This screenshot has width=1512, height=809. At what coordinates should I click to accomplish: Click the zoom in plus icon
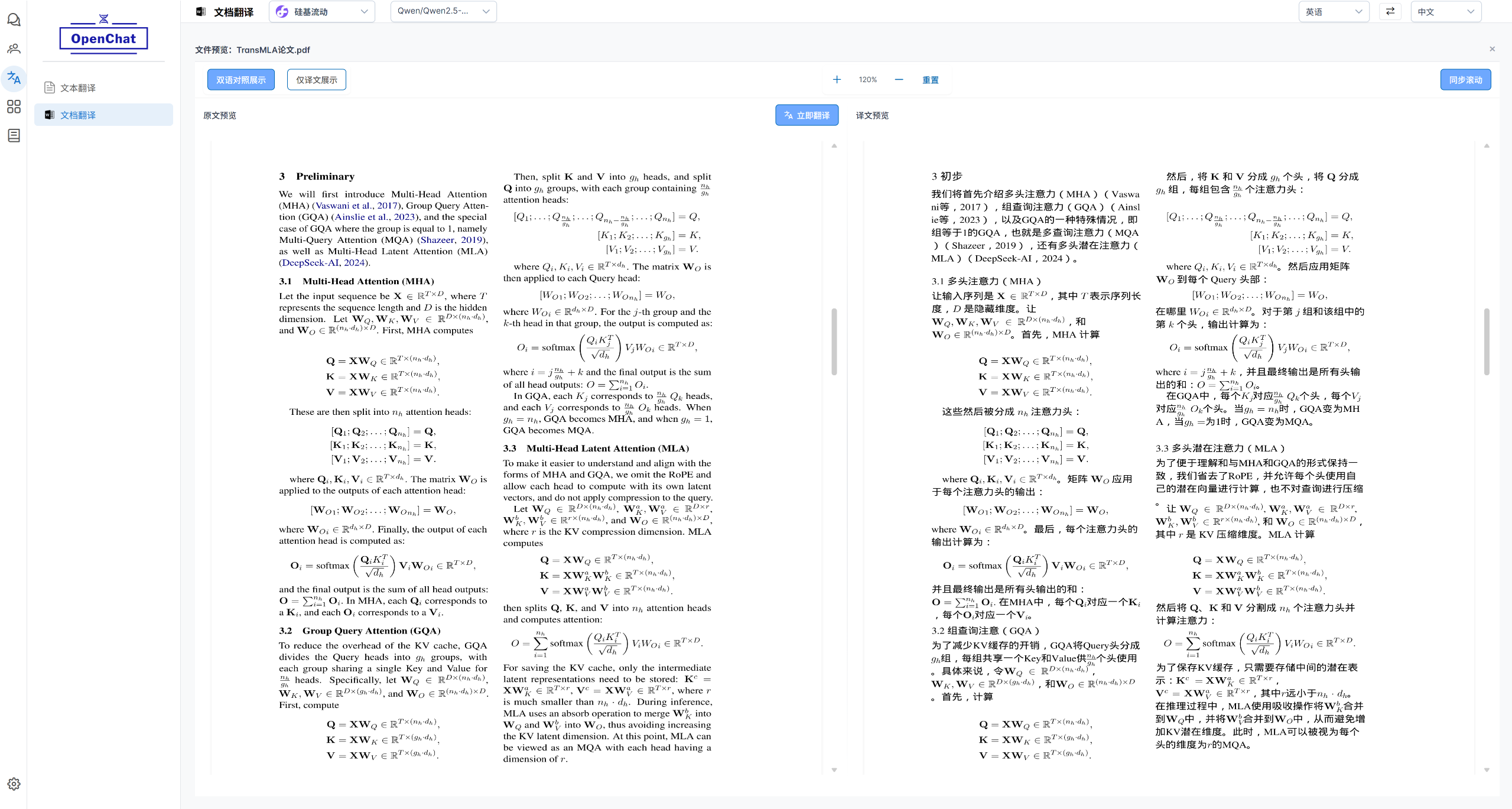pos(836,79)
